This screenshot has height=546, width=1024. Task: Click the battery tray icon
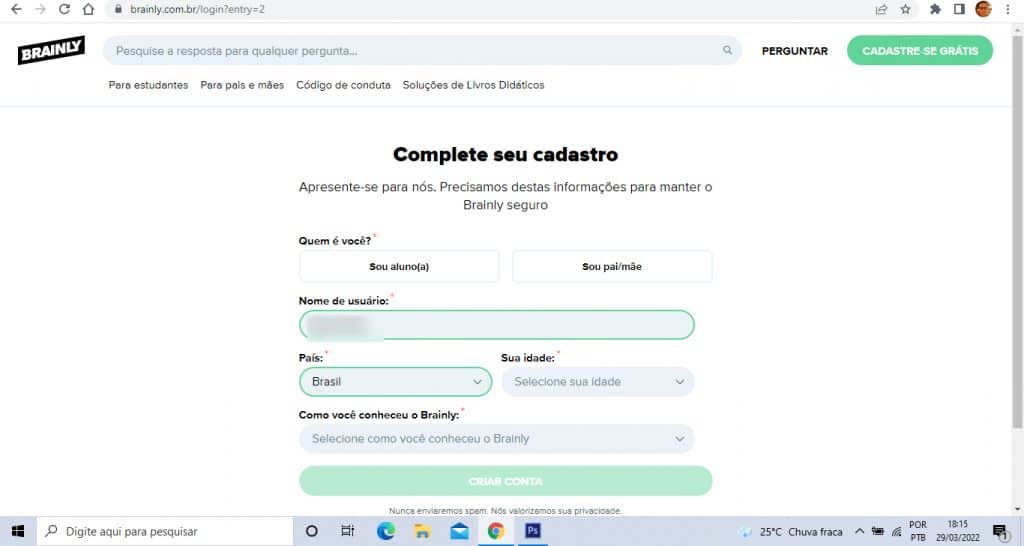click(878, 532)
